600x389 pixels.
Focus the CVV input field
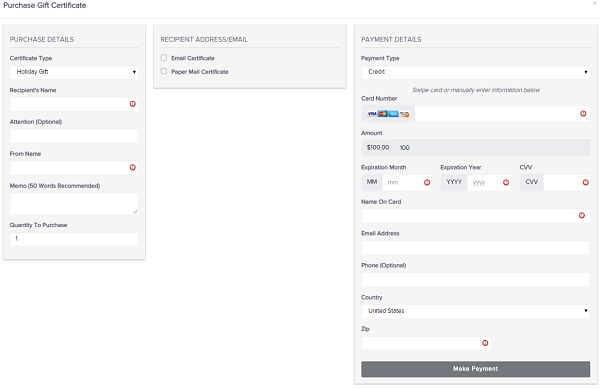(567, 182)
